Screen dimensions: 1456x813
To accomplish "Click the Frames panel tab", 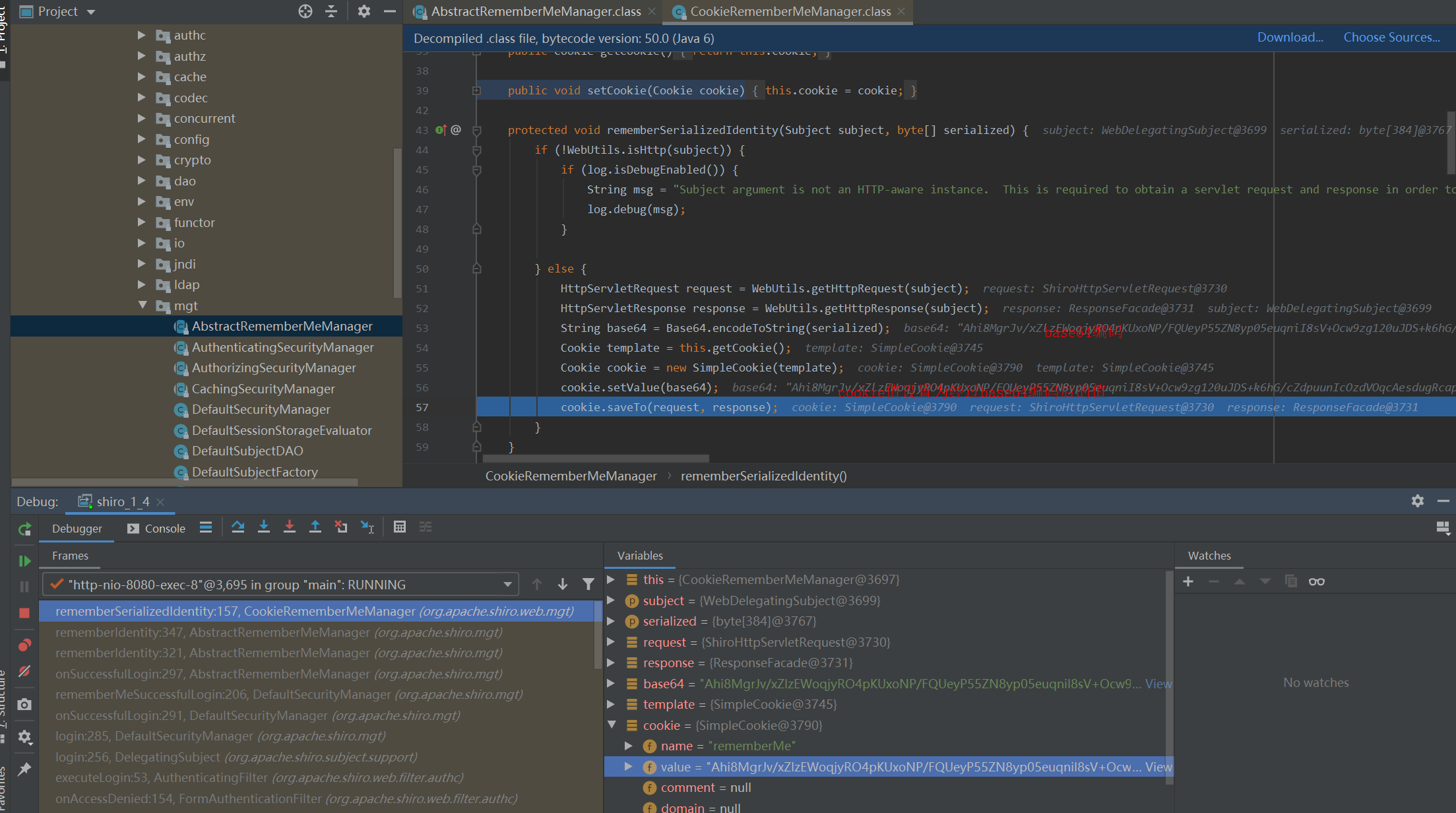I will point(70,556).
